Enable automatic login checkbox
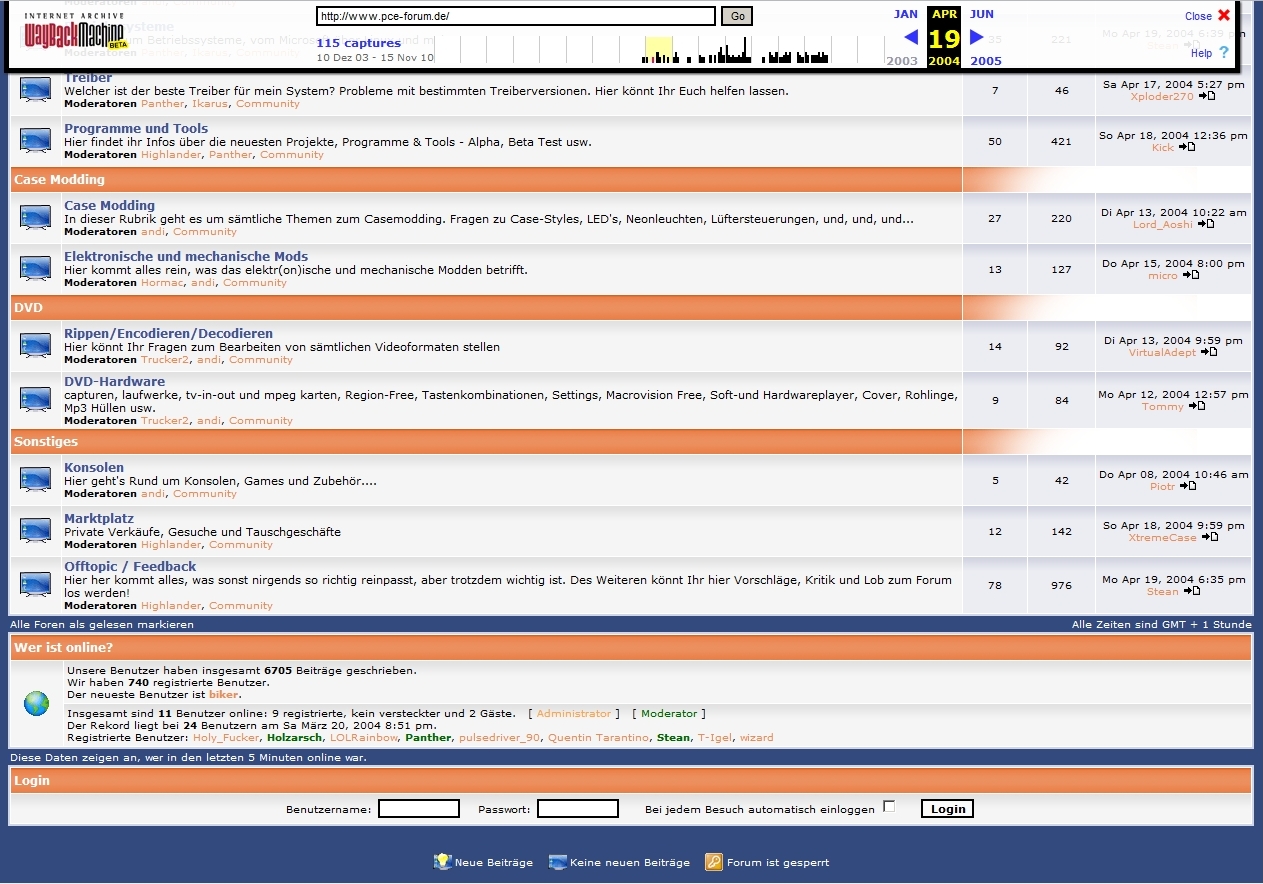Image resolution: width=1263 pixels, height=884 pixels. coord(889,807)
